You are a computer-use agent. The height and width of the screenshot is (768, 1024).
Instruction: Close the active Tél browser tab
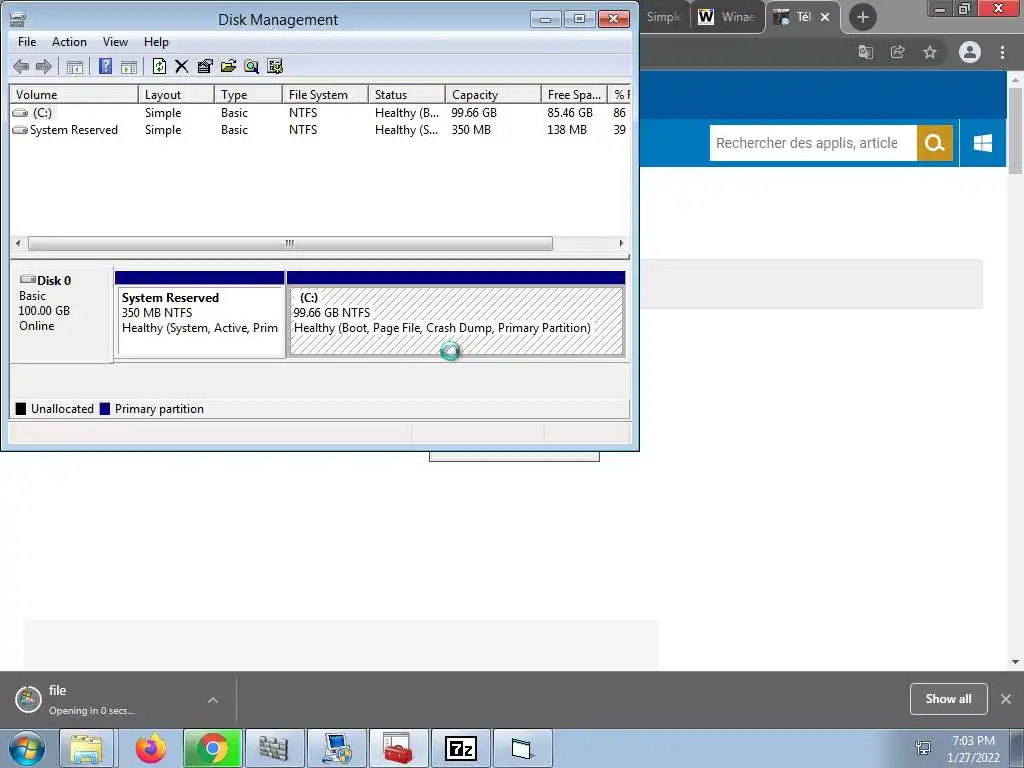pos(825,17)
